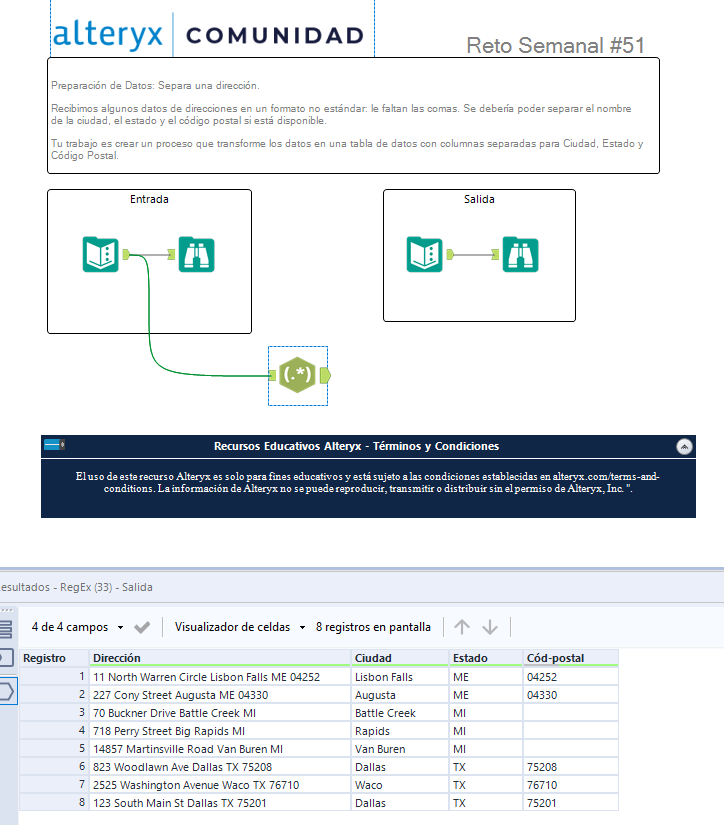Click the Entrada container title
Screen dimensions: 724x825
tap(149, 199)
